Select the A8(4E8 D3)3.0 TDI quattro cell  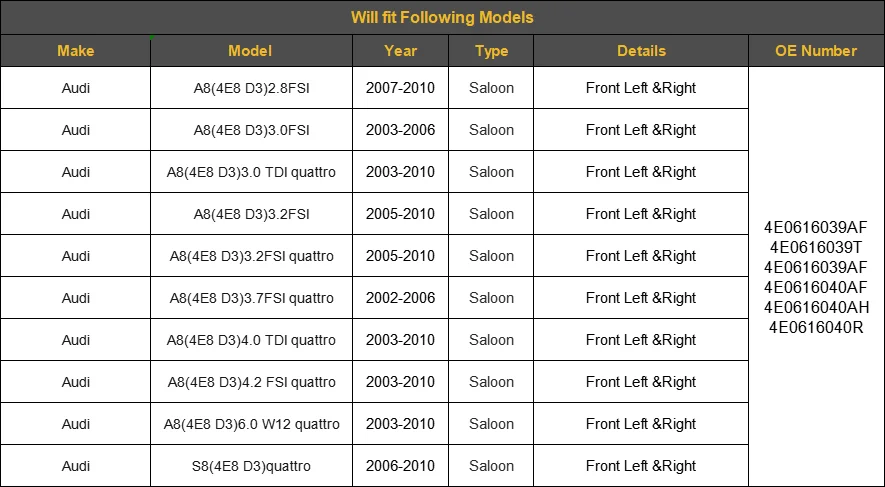[251, 172]
